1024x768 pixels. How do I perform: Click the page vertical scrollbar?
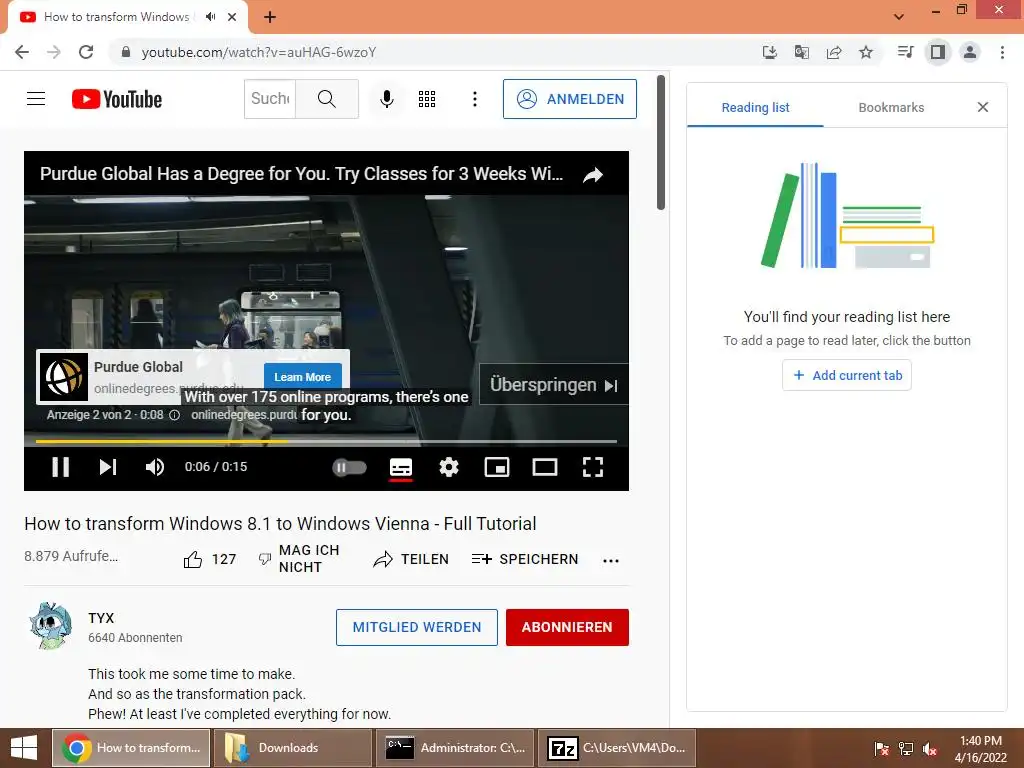661,143
